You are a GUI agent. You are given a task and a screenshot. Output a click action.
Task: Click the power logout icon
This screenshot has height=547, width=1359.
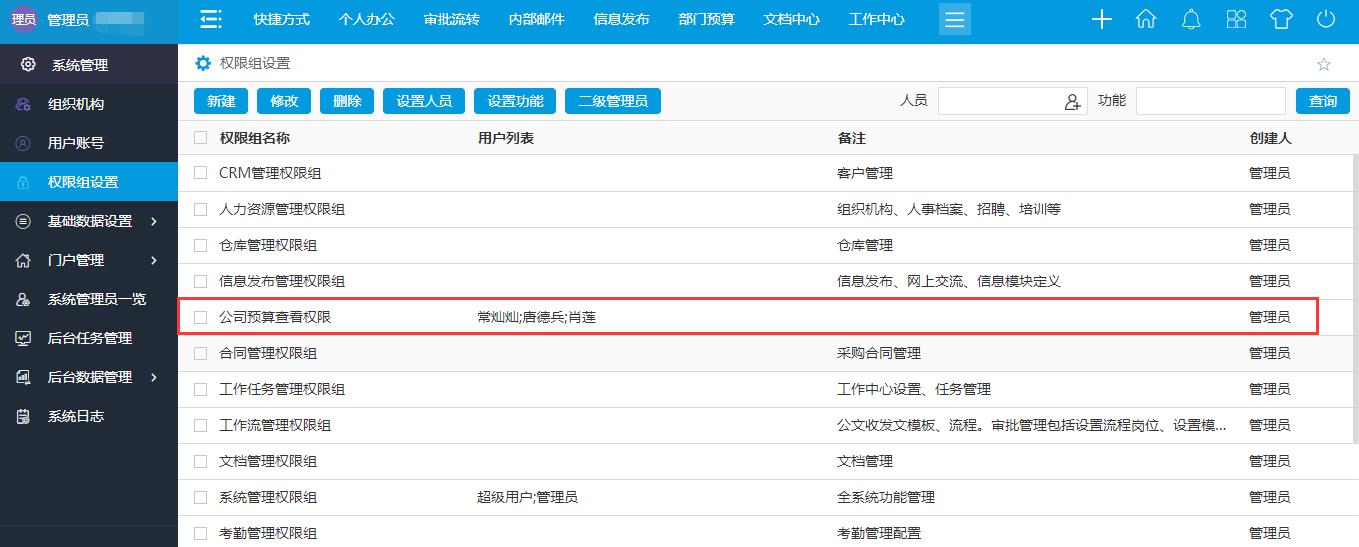tap(1326, 20)
